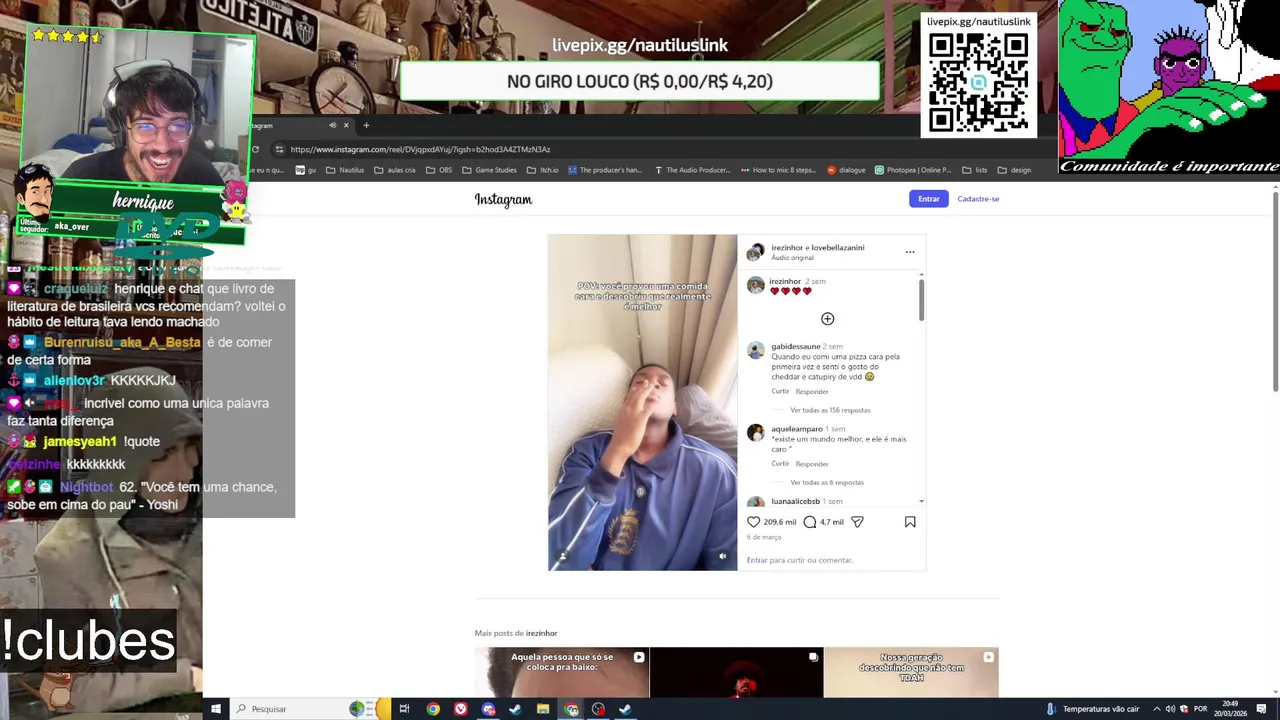This screenshot has height=720, width=1280.
Task: Mute or unmute the reel audio speaker
Action: click(x=723, y=556)
